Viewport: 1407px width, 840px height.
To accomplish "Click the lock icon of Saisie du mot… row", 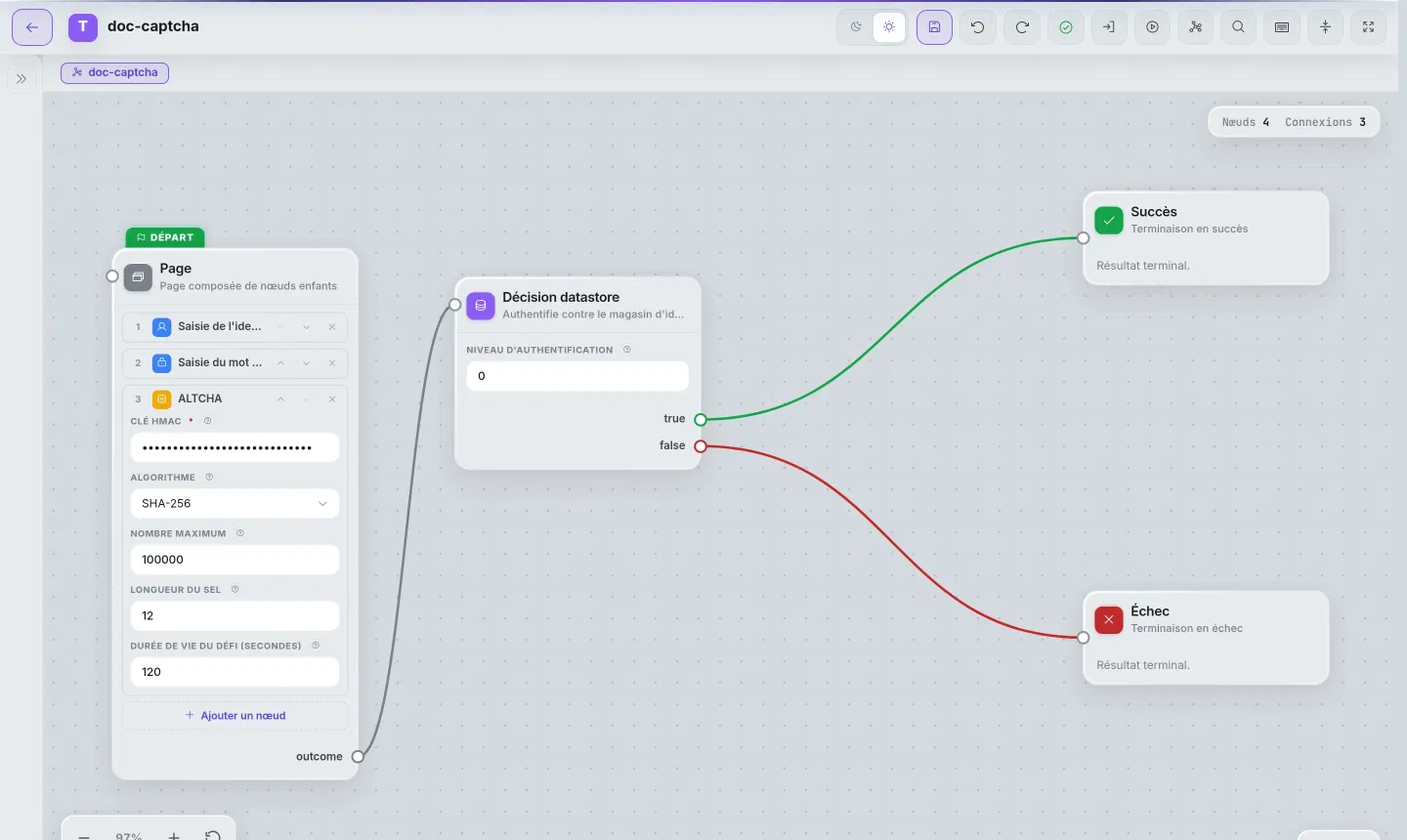I will 162,363.
